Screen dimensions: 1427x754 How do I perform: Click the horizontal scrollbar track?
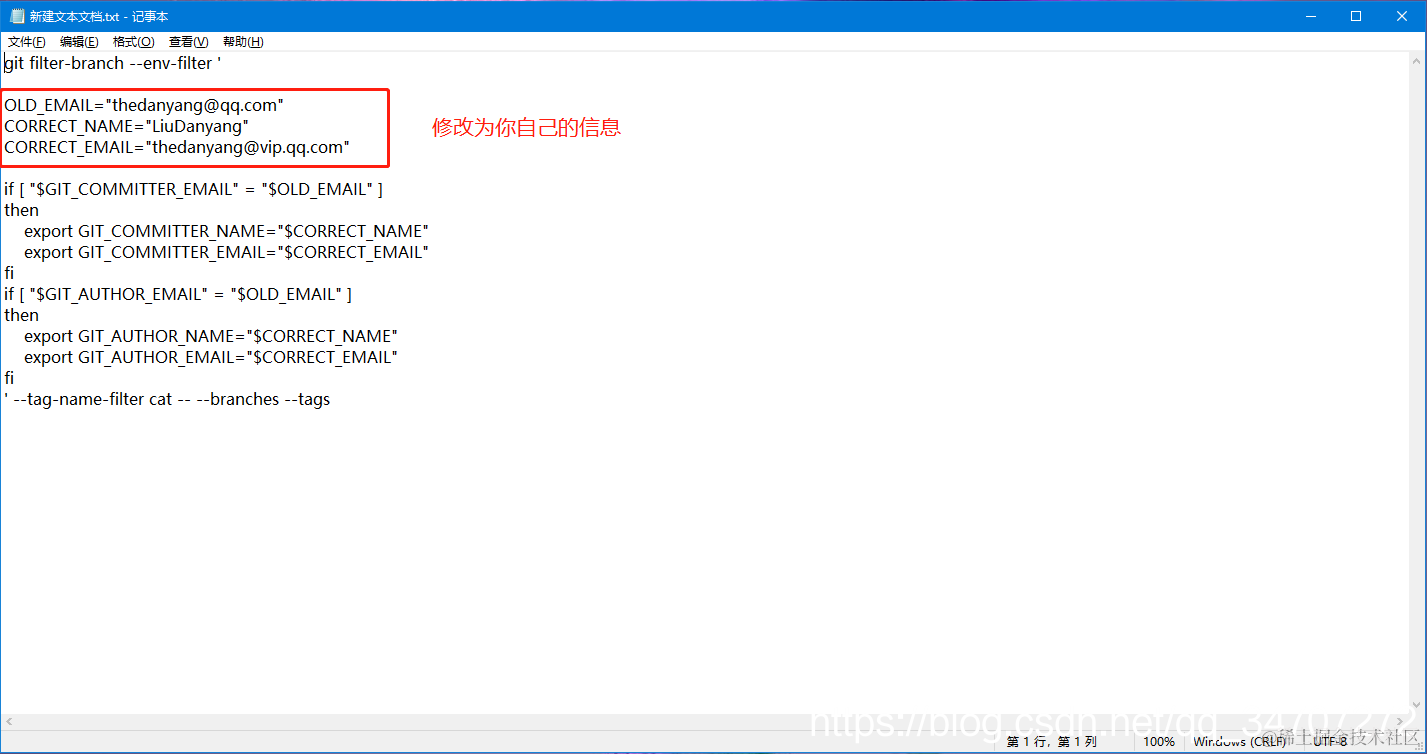click(705, 722)
